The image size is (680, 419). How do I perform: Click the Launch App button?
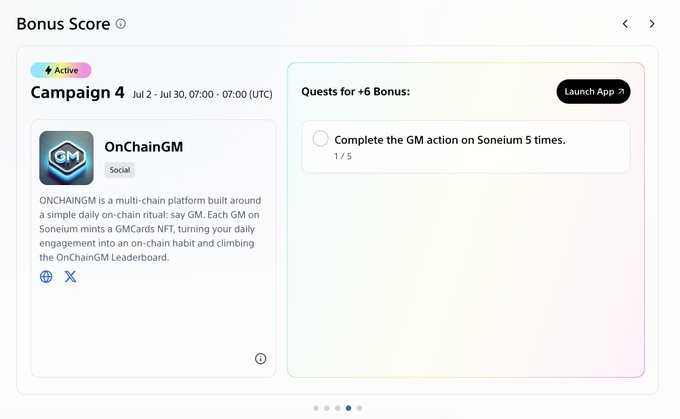click(x=593, y=92)
